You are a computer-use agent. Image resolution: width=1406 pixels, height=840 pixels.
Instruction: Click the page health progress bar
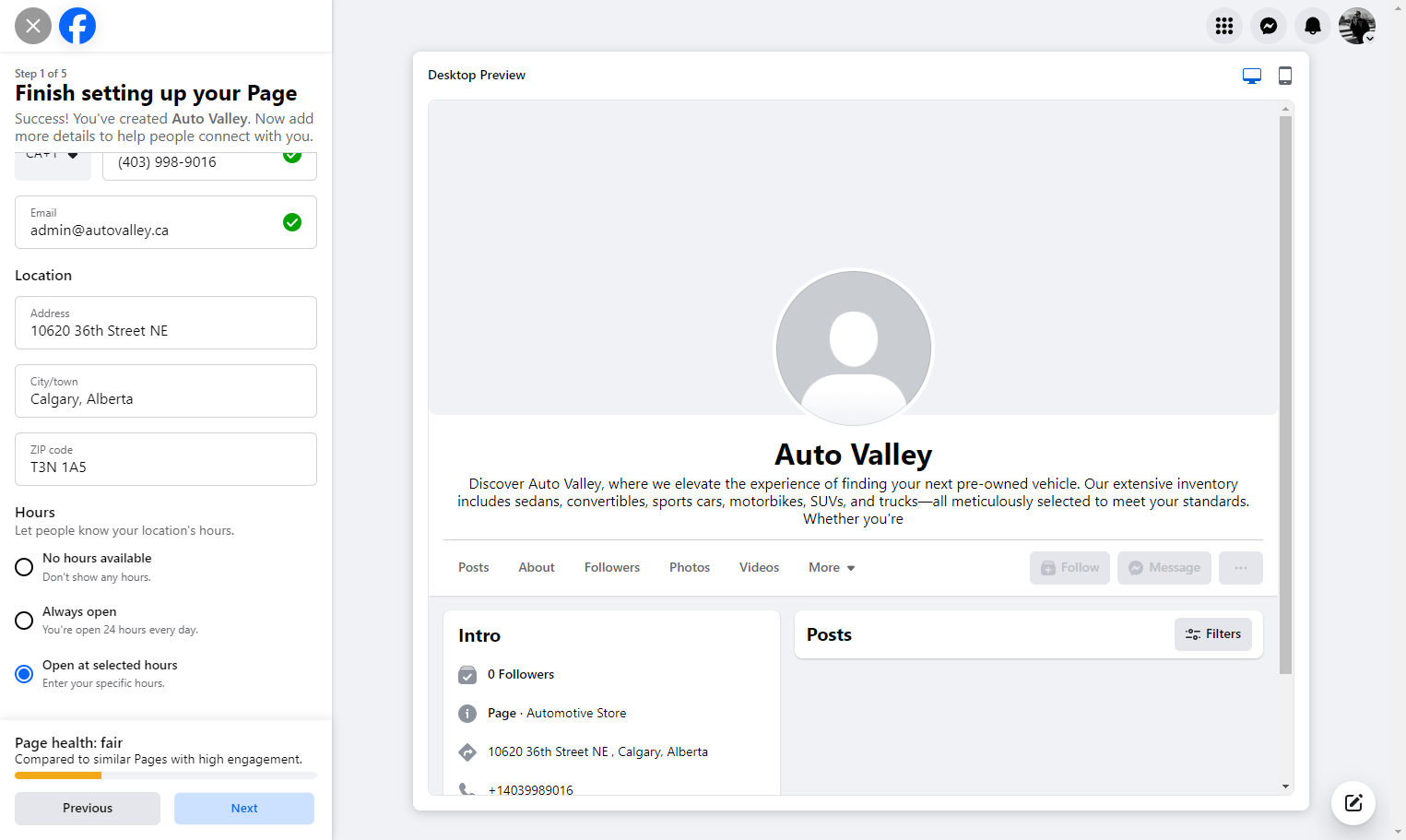[x=166, y=775]
